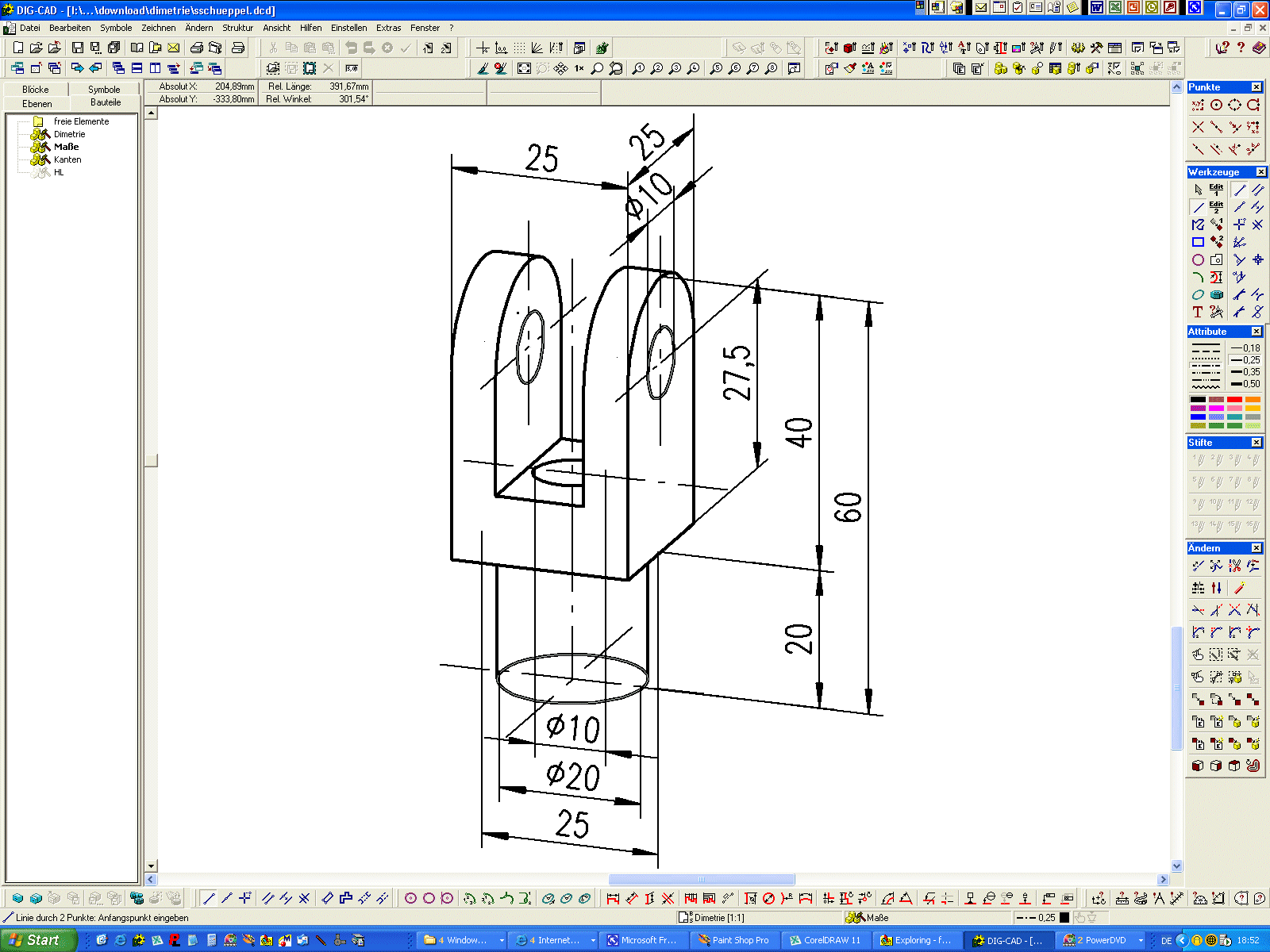Viewport: 1270px width, 952px height.
Task: Select the polyline tool in Werkzeuge
Action: pyautogui.click(x=1198, y=225)
